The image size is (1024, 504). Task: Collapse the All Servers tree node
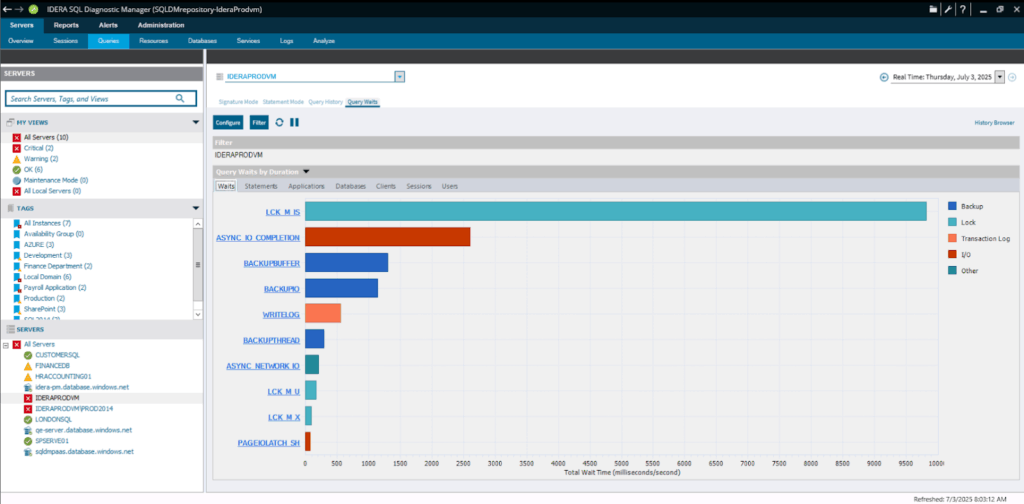6,344
